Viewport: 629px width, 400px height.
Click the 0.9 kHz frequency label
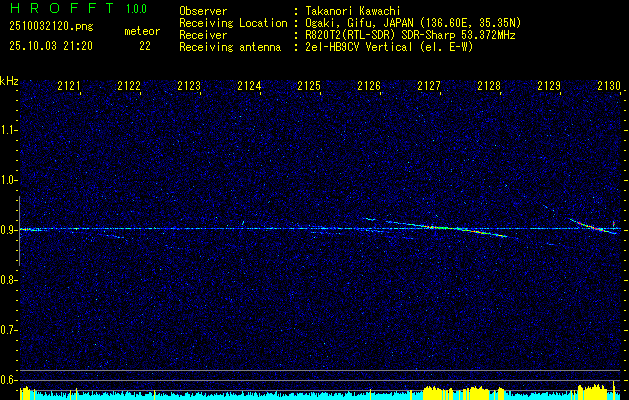pos(8,230)
